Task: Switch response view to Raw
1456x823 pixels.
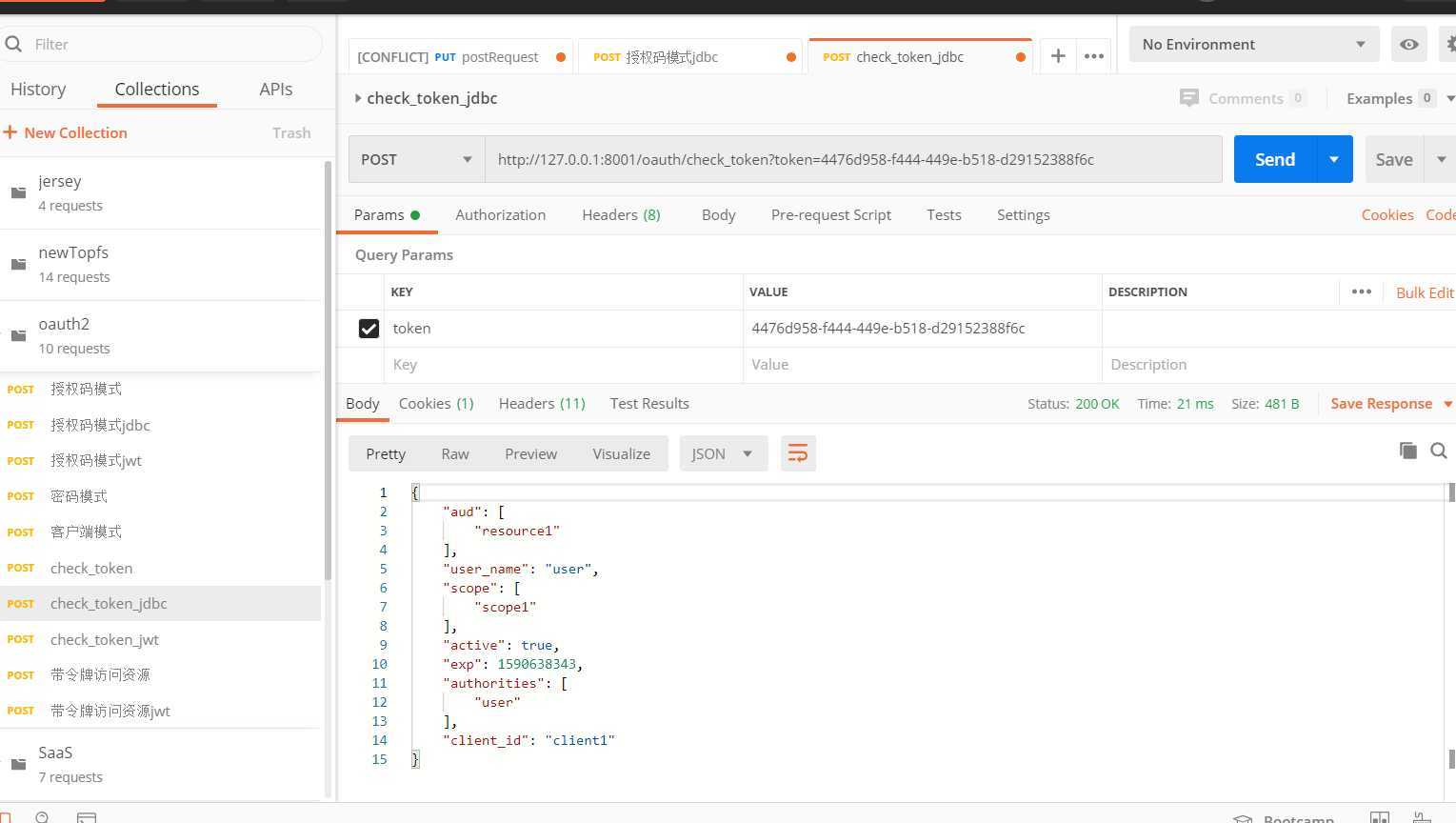Action: pos(455,453)
